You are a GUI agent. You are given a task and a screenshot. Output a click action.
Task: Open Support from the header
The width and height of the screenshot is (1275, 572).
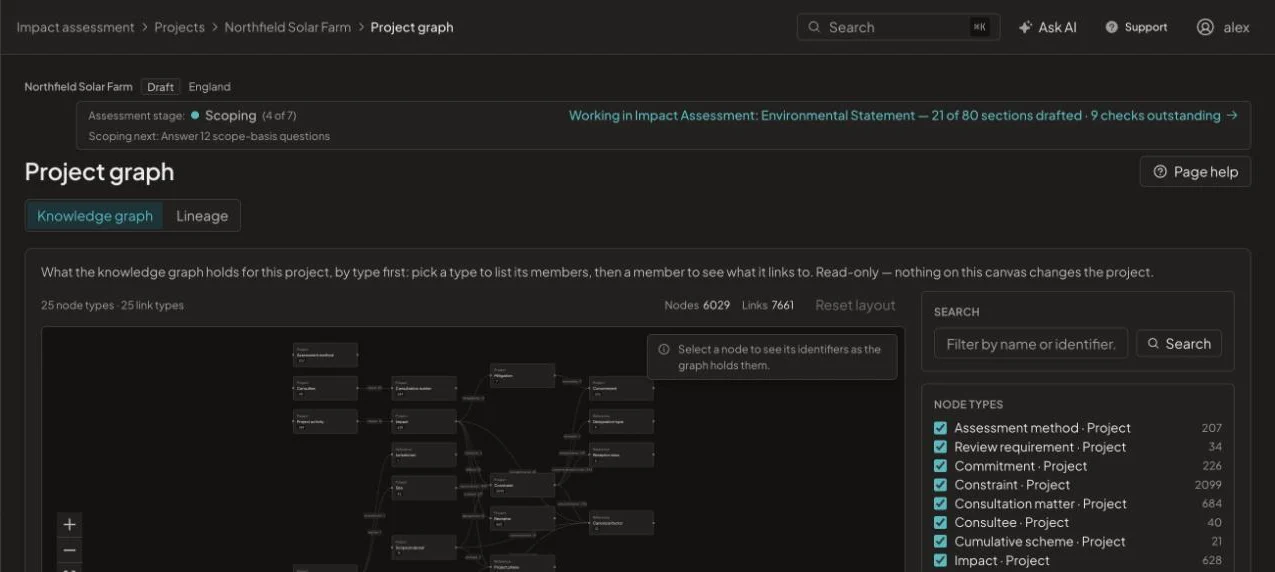(x=1136, y=27)
